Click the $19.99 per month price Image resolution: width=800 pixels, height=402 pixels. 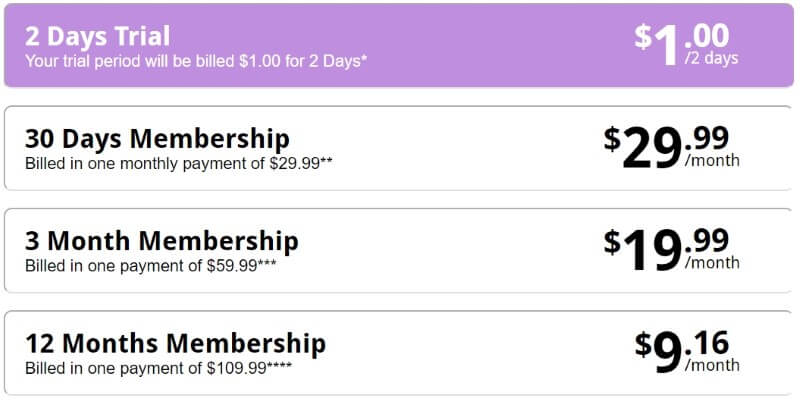(671, 250)
